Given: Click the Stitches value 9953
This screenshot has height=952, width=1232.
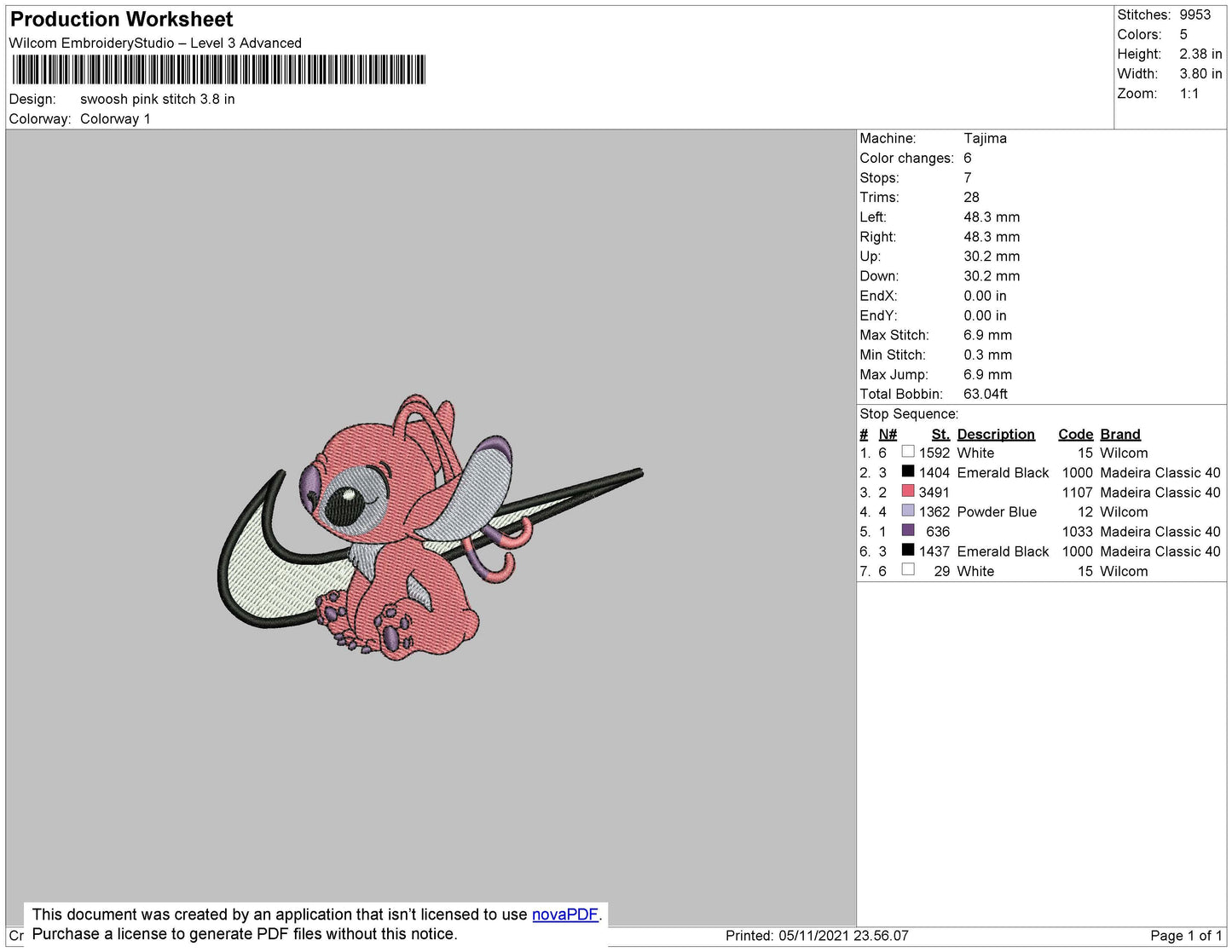Looking at the screenshot, I should pos(1195,14).
